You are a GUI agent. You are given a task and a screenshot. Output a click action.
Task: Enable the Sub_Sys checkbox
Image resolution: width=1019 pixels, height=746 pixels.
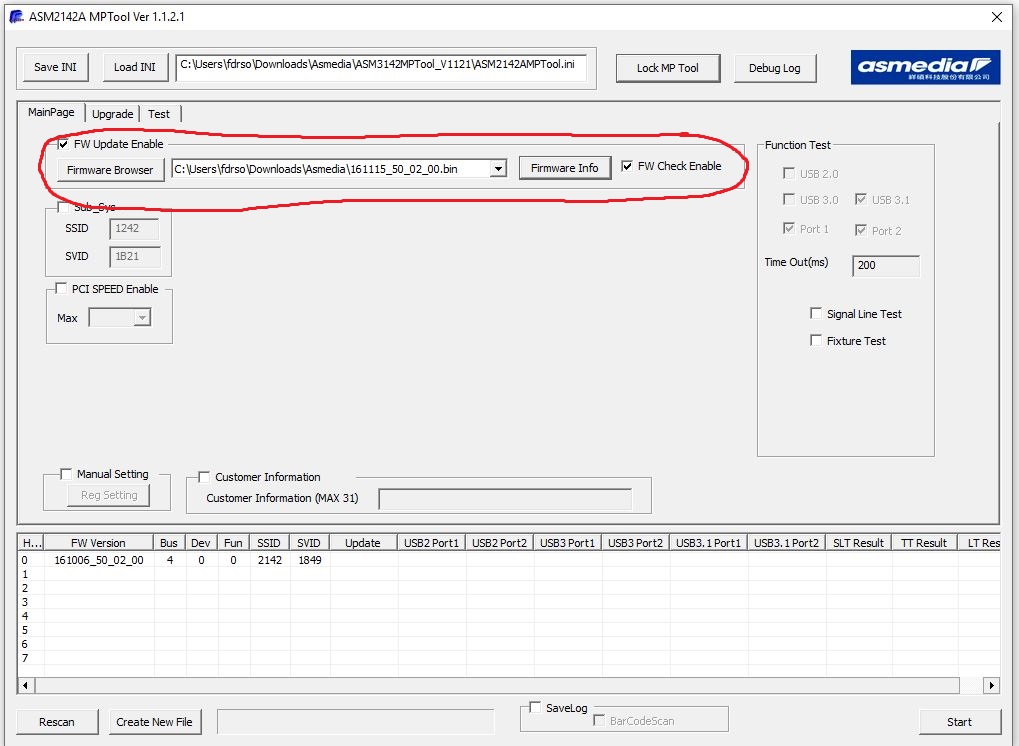tap(63, 207)
